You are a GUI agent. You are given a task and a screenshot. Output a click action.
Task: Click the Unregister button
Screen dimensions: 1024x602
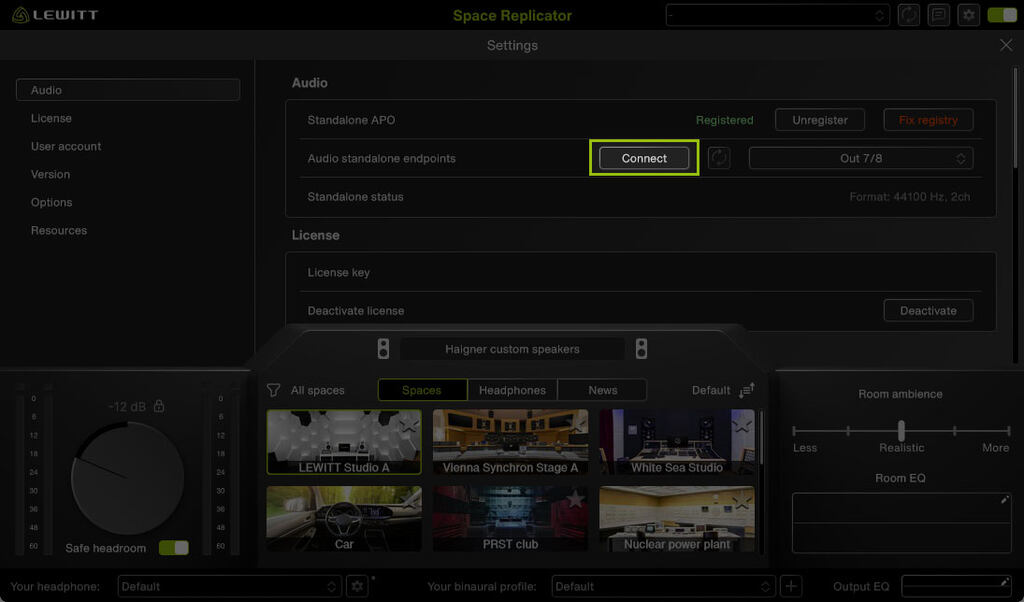(820, 120)
